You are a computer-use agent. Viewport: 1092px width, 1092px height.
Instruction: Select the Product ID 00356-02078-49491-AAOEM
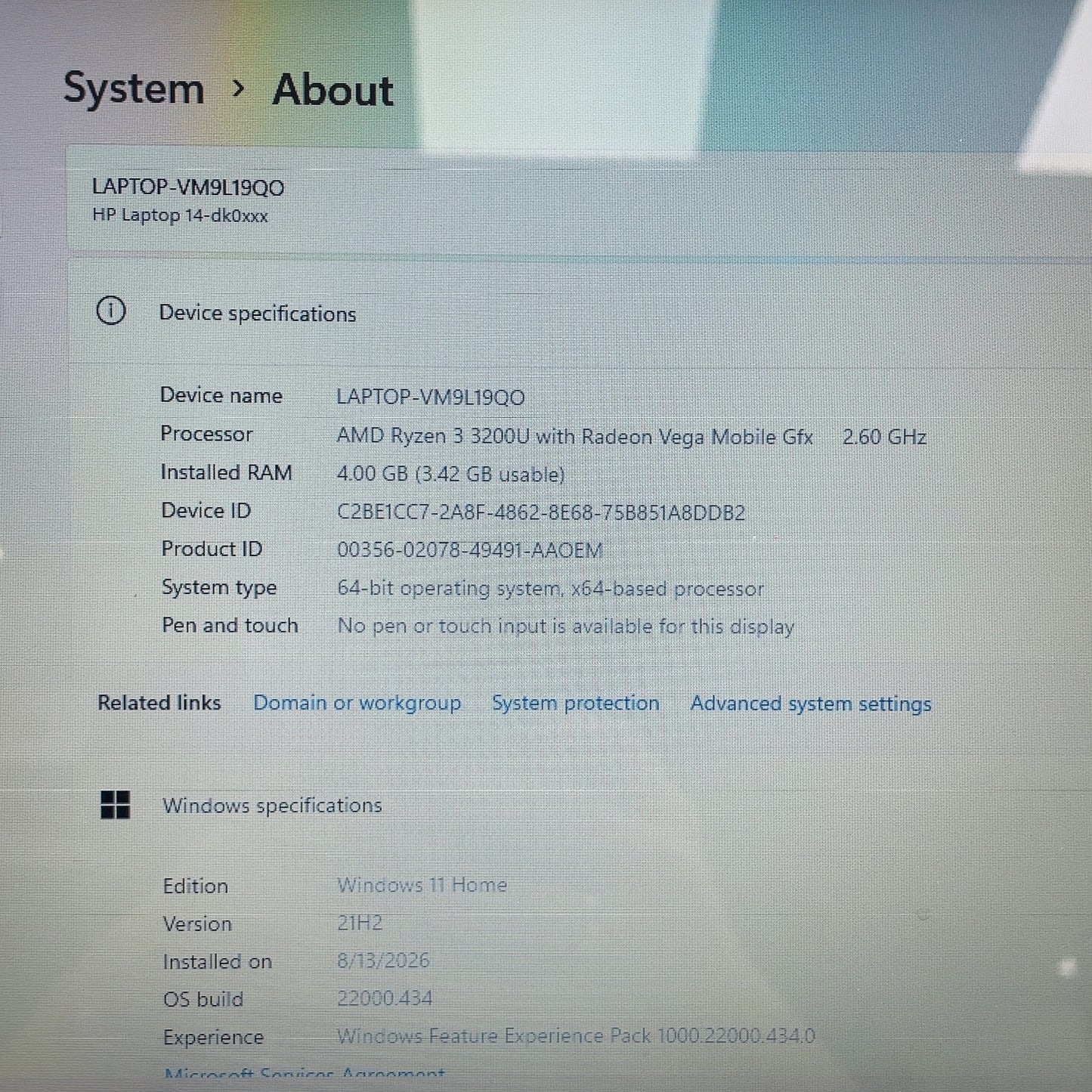point(470,550)
